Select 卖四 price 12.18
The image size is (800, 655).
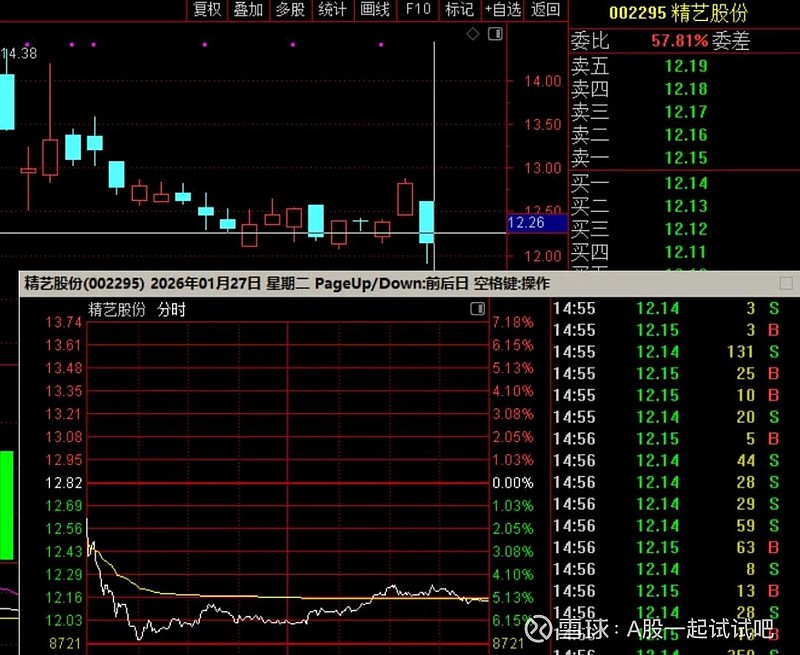point(686,89)
